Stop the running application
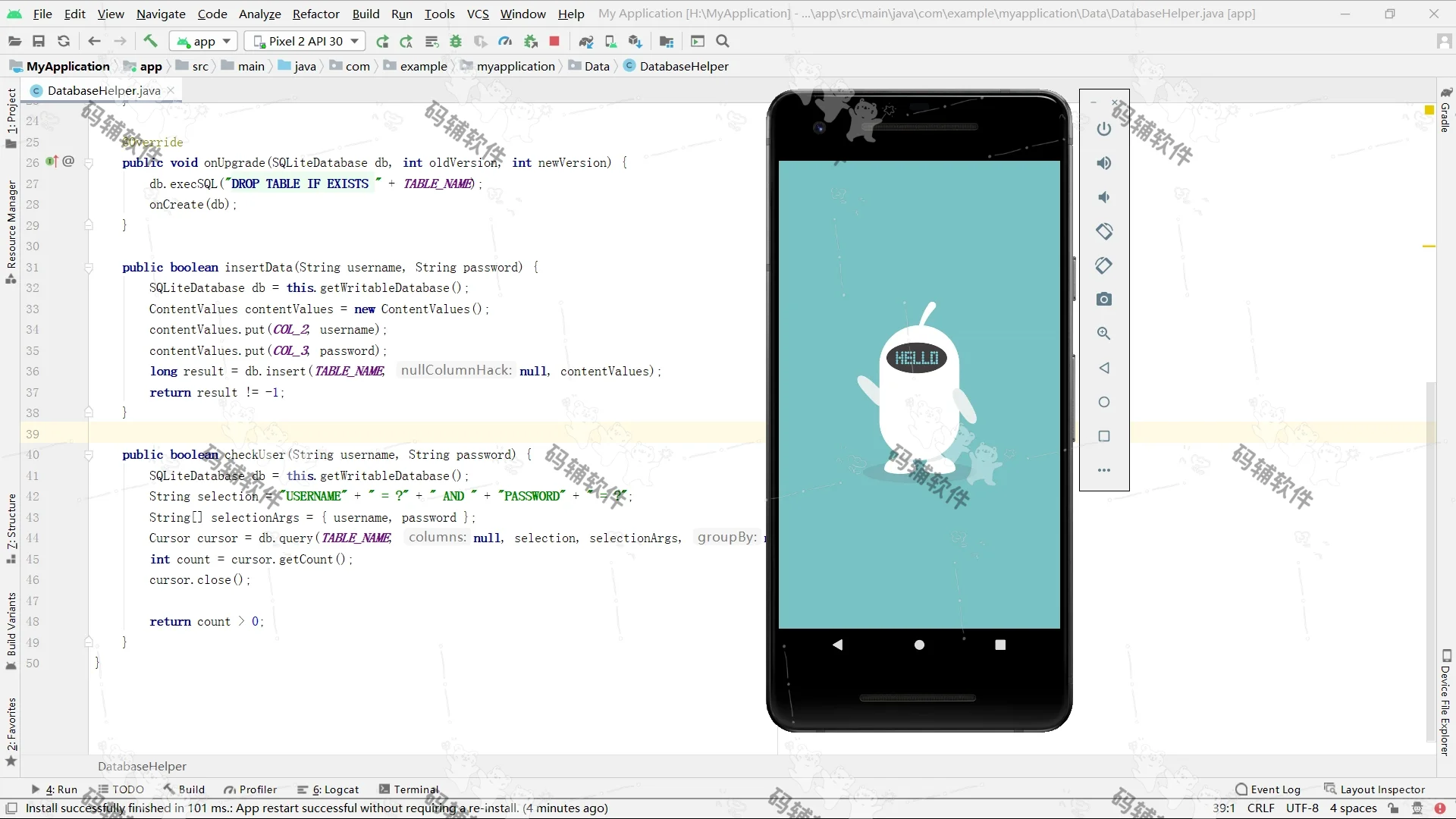Image resolution: width=1456 pixels, height=819 pixels. (554, 41)
